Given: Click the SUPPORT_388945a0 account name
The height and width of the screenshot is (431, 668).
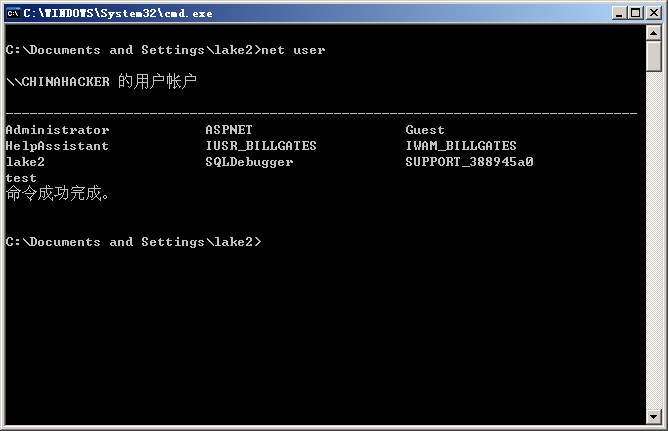Looking at the screenshot, I should pyautogui.click(x=469, y=162).
